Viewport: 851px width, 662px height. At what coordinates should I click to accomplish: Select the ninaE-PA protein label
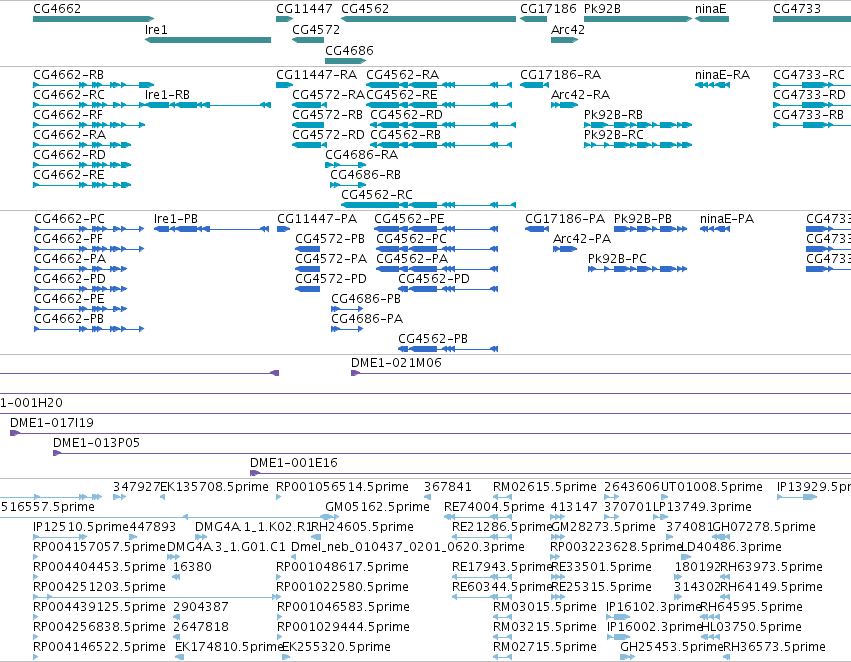tap(727, 219)
